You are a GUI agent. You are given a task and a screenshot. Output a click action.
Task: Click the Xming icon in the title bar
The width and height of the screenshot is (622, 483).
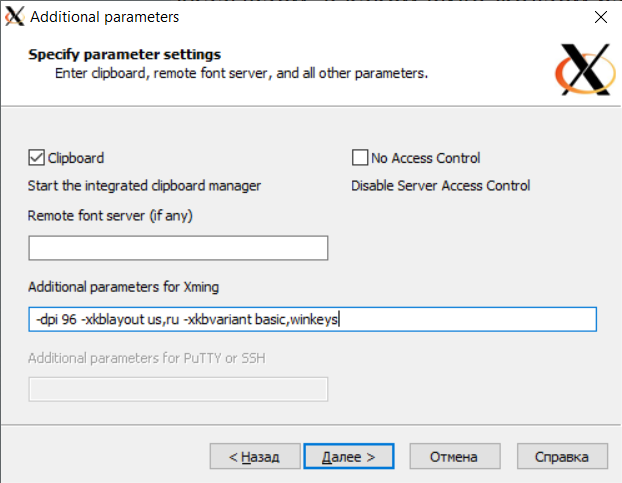click(15, 17)
